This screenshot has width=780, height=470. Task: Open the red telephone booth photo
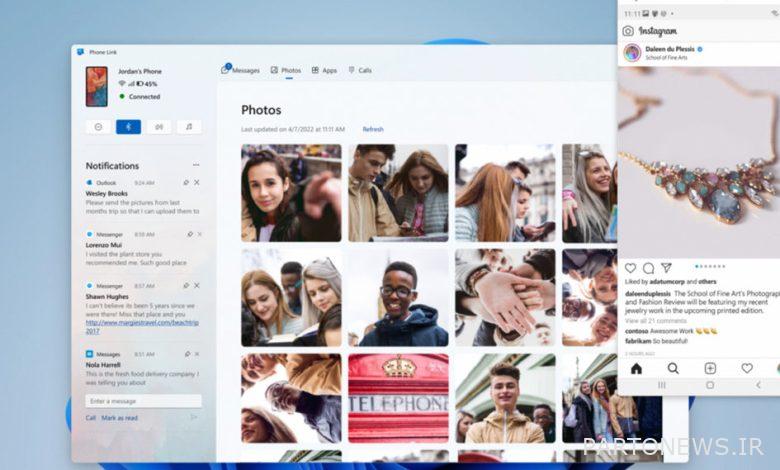point(398,398)
